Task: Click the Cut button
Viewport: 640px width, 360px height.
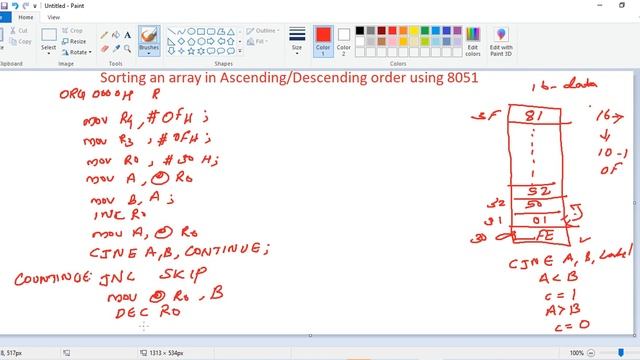Action: 19,31
